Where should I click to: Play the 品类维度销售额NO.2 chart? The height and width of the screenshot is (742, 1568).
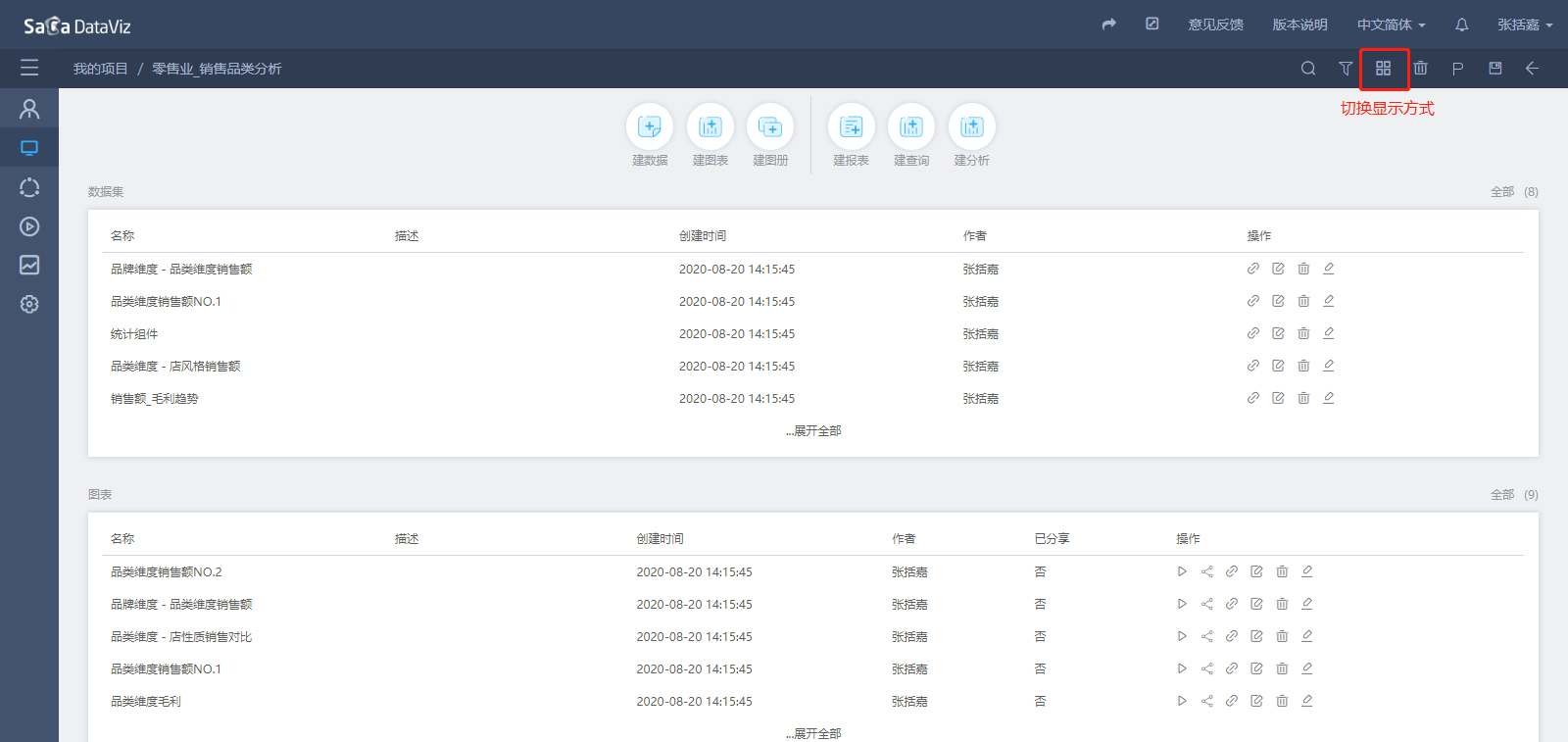click(x=1182, y=571)
